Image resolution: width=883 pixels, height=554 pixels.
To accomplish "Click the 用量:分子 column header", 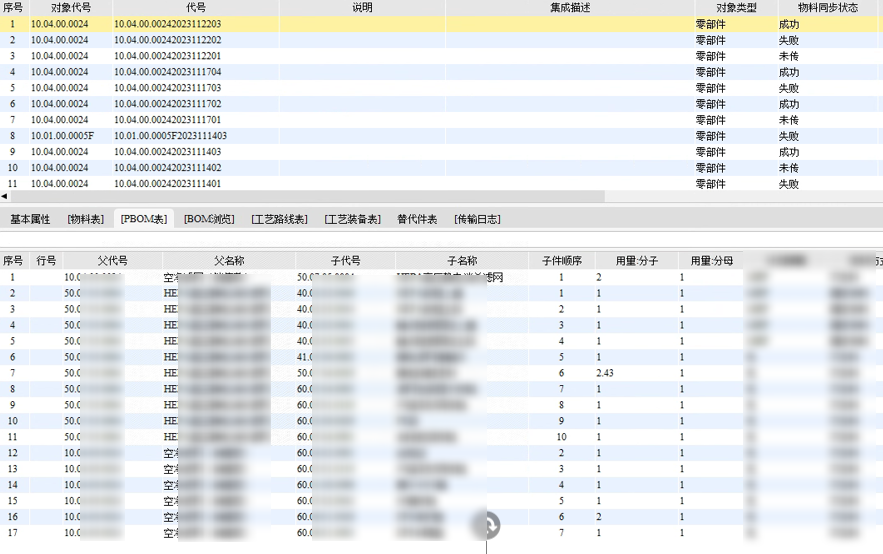I will (x=636, y=261).
